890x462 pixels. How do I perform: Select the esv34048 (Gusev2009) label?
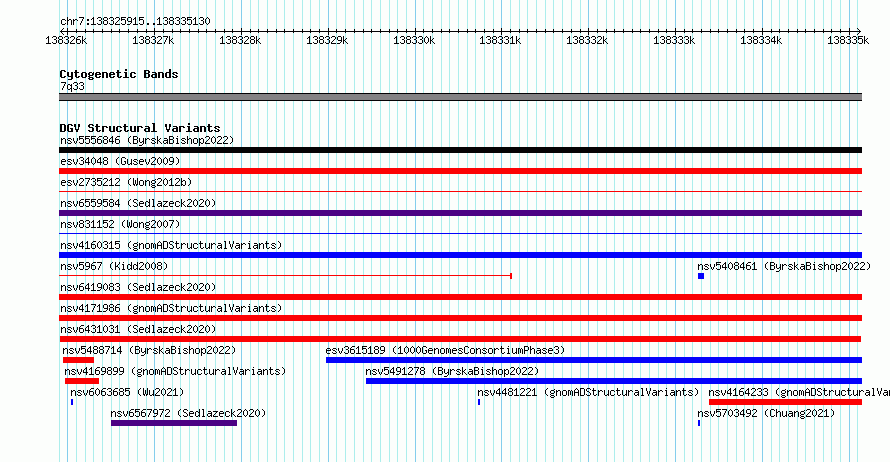tap(120, 161)
